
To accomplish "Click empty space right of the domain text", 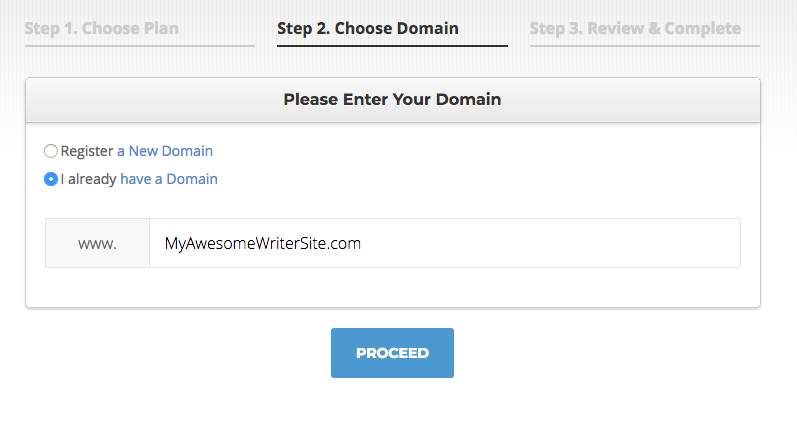I will (549, 243).
